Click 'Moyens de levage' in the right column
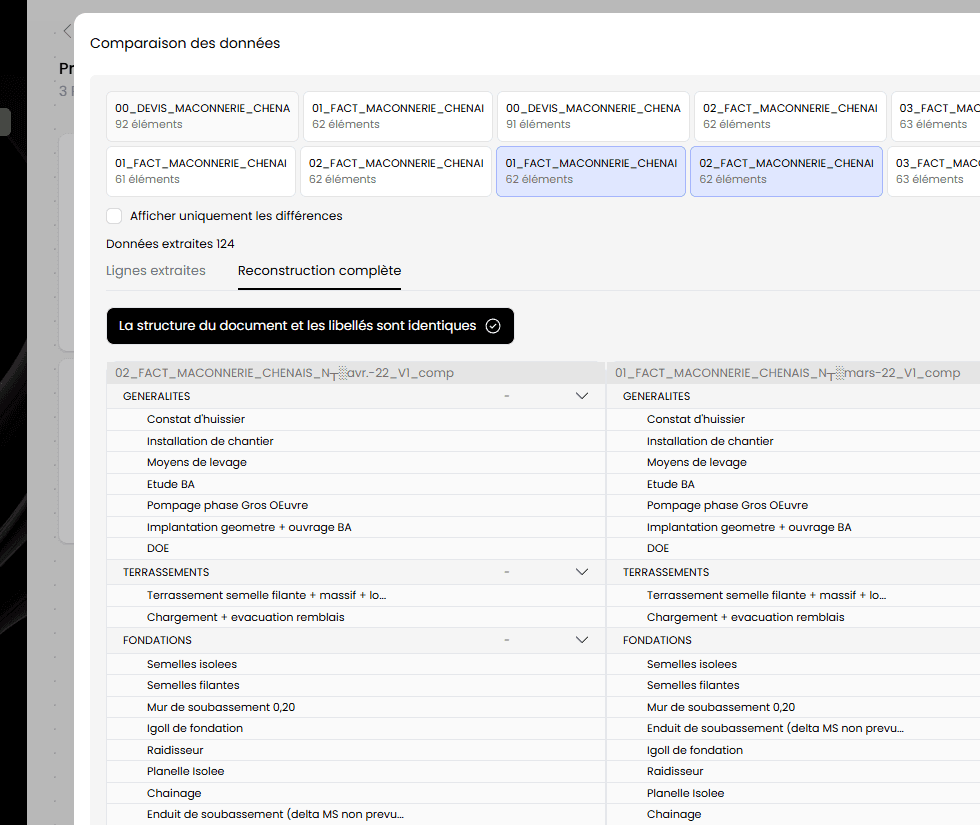This screenshot has height=825, width=980. coord(697,462)
